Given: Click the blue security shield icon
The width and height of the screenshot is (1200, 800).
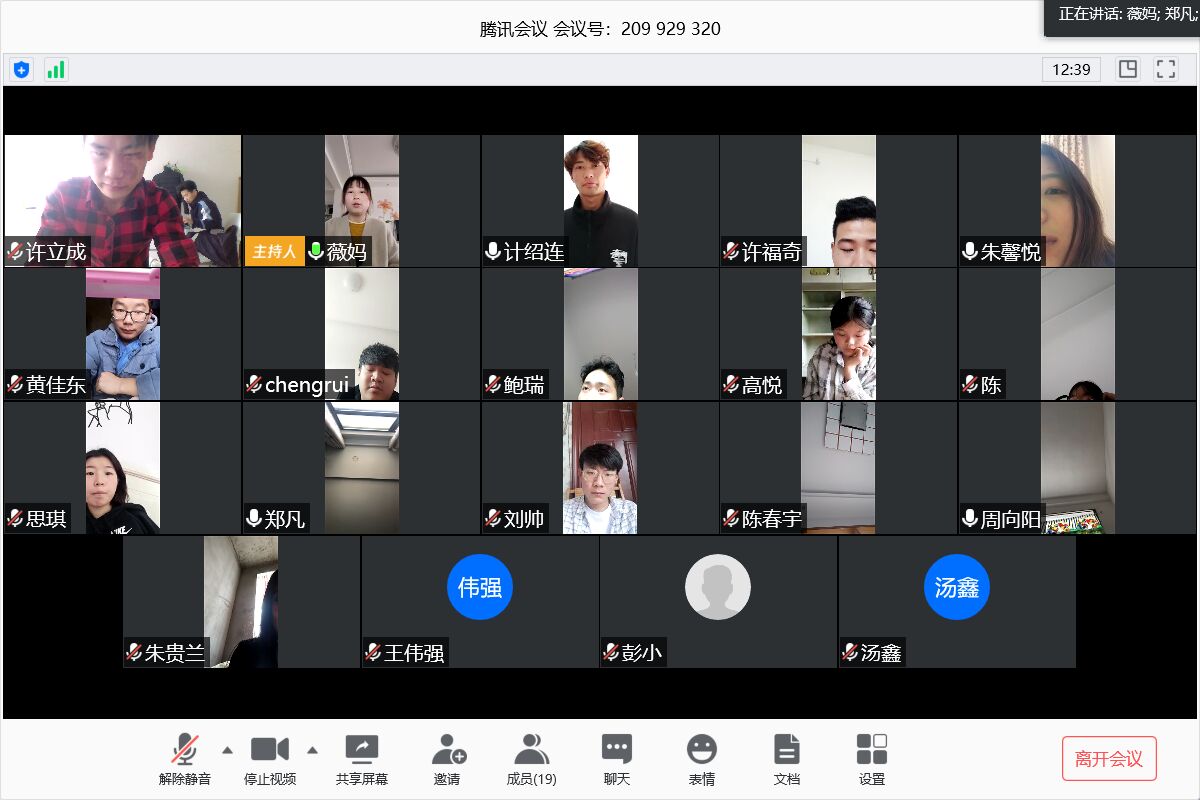Looking at the screenshot, I should (21, 69).
